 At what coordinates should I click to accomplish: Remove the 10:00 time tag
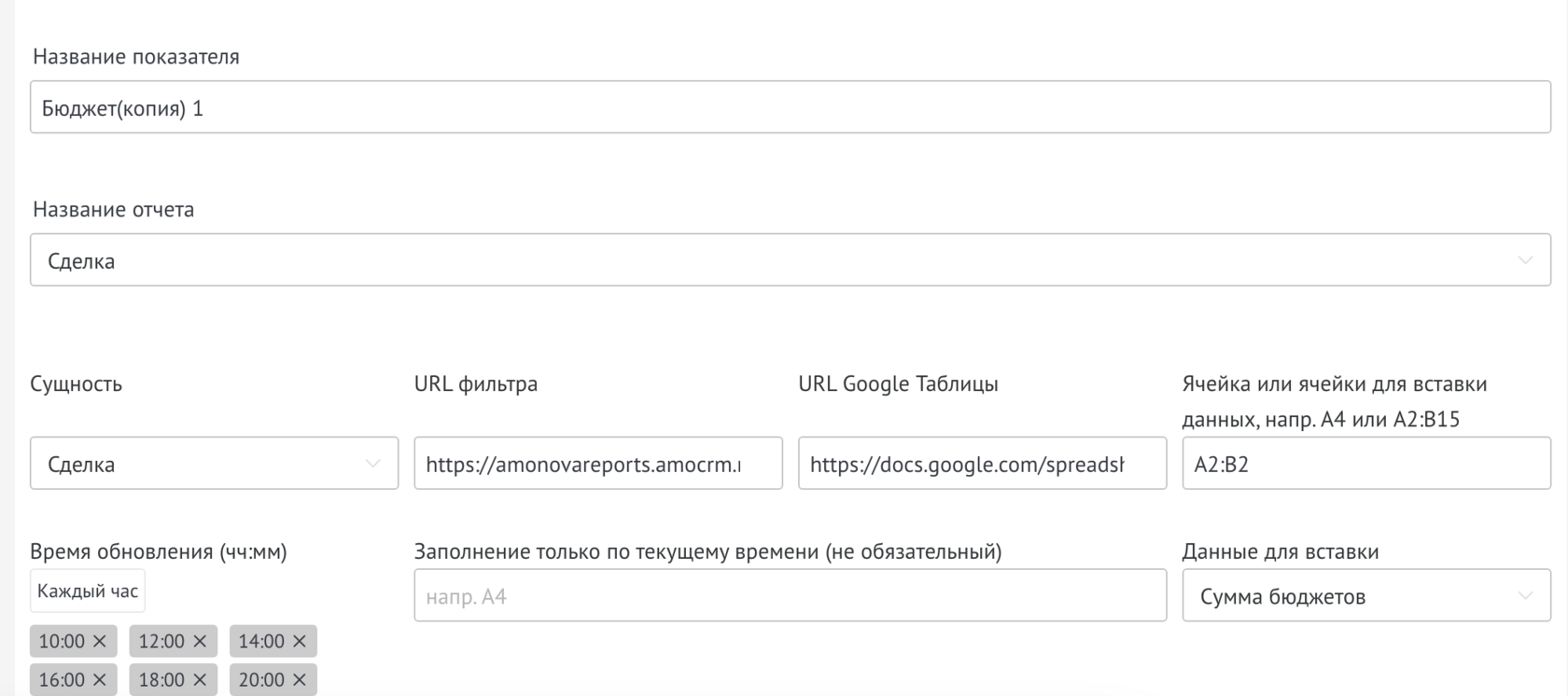[x=100, y=641]
